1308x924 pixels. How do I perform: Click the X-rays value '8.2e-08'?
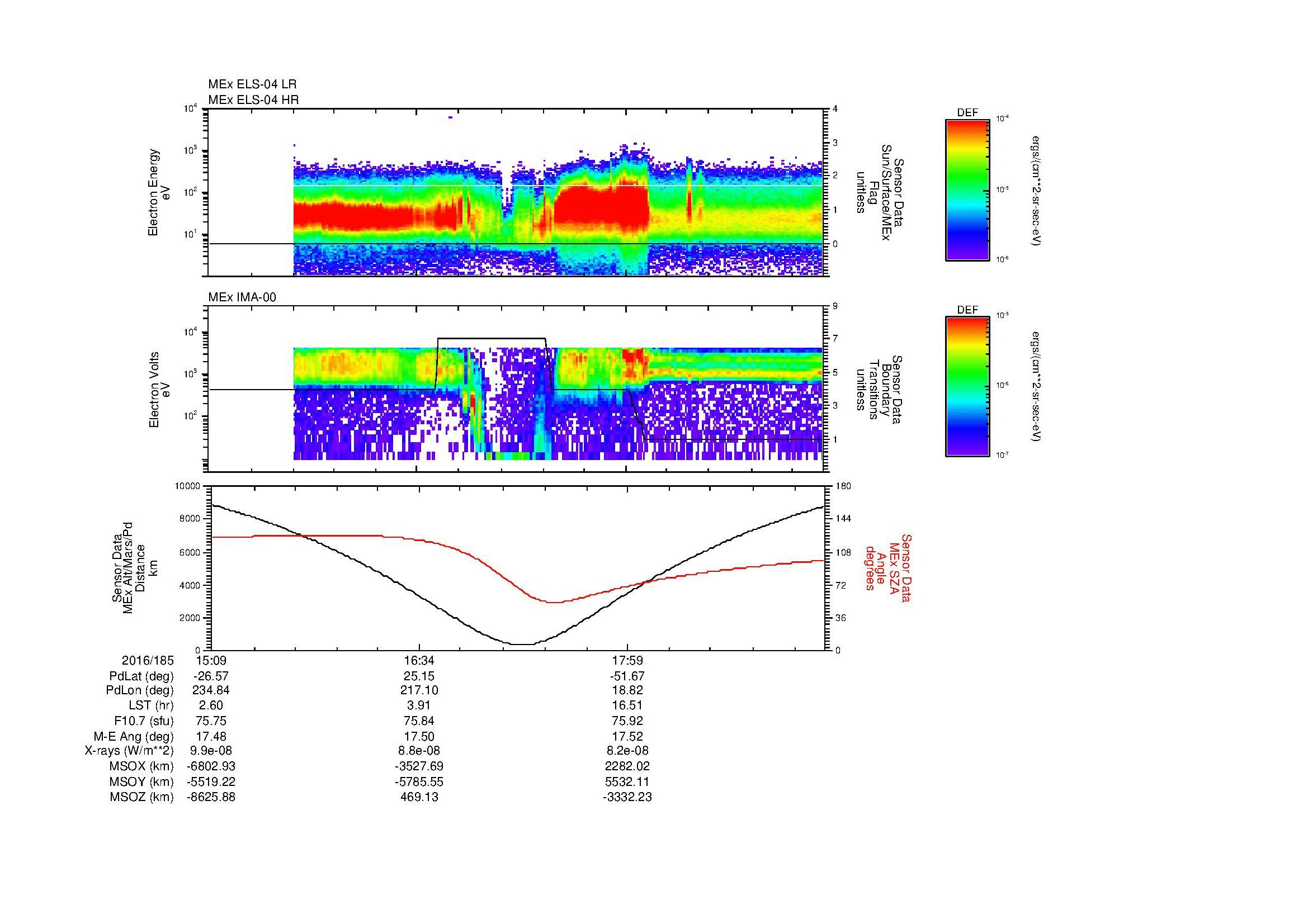(627, 751)
